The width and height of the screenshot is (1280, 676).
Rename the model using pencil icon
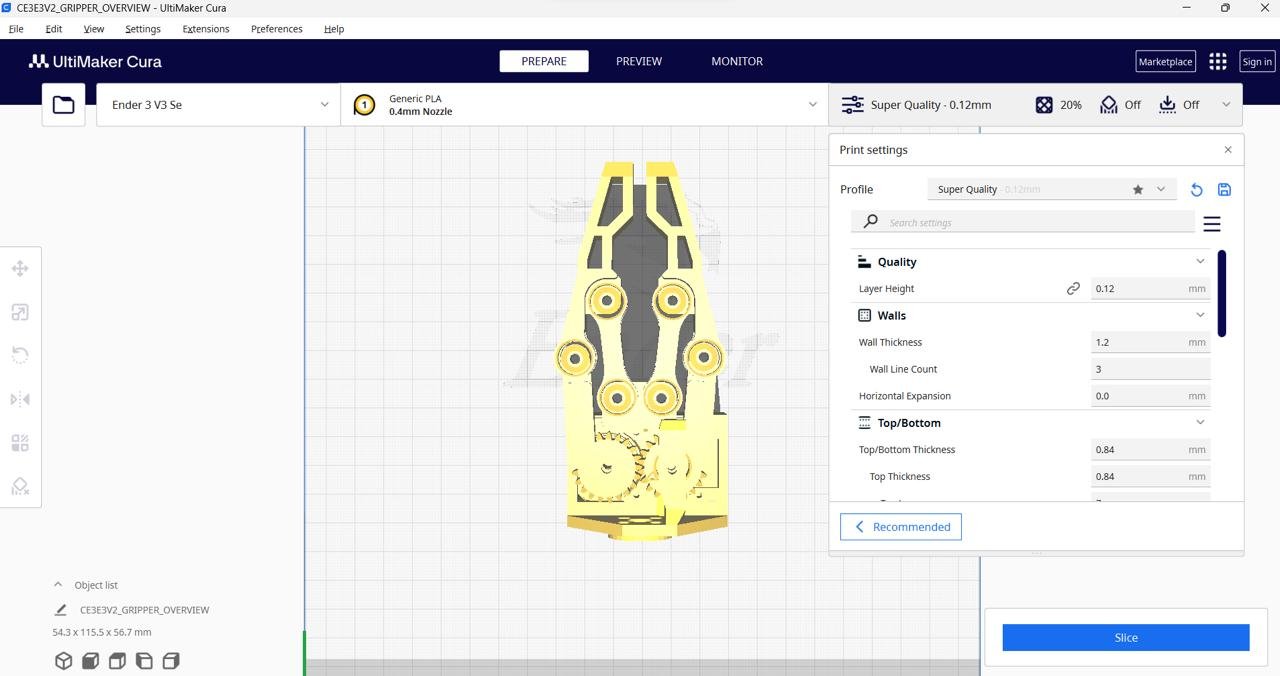click(x=60, y=610)
